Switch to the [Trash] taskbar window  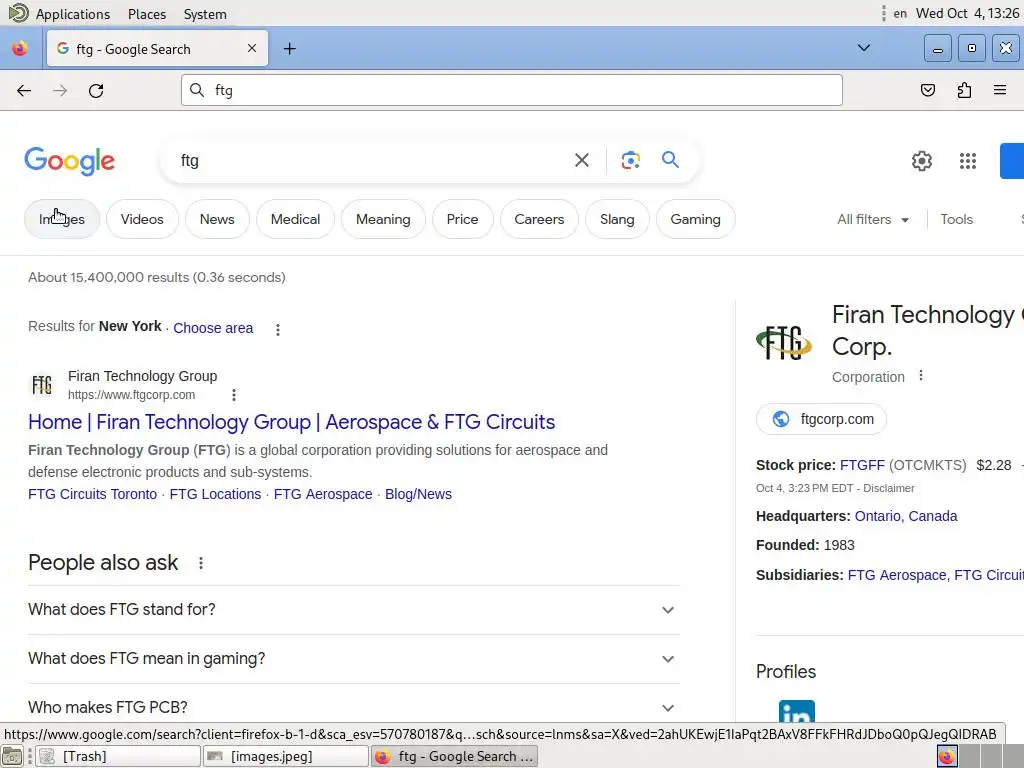pos(118,756)
